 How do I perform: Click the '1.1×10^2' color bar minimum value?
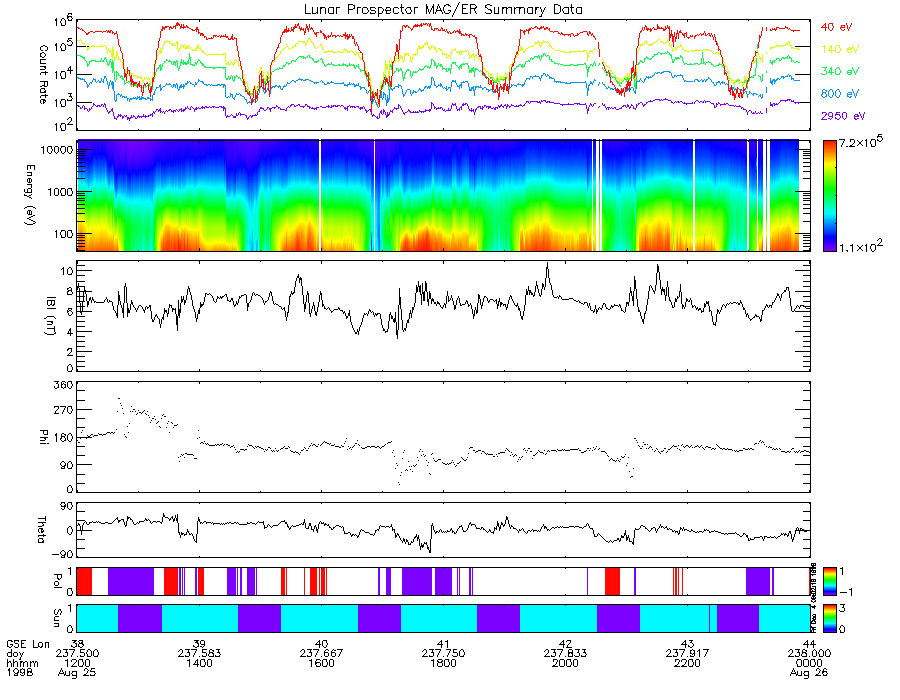click(861, 246)
